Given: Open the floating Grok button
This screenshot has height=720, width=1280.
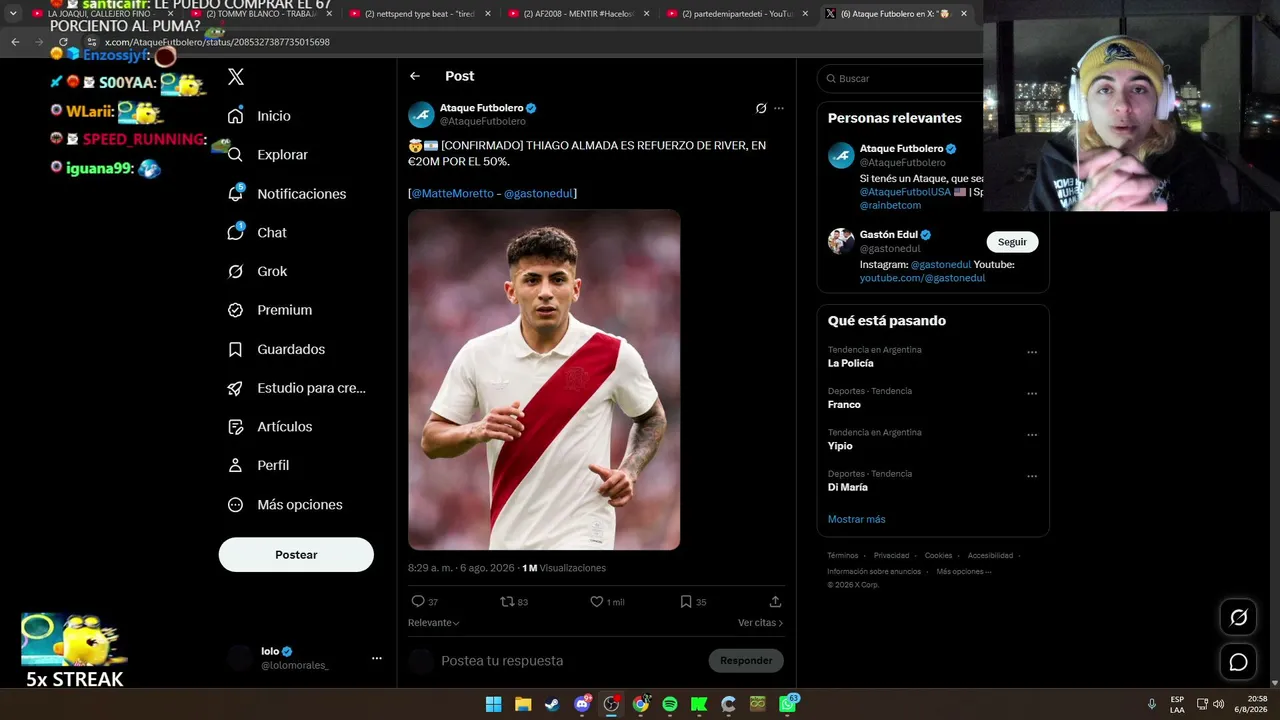Looking at the screenshot, I should pos(1238,618).
